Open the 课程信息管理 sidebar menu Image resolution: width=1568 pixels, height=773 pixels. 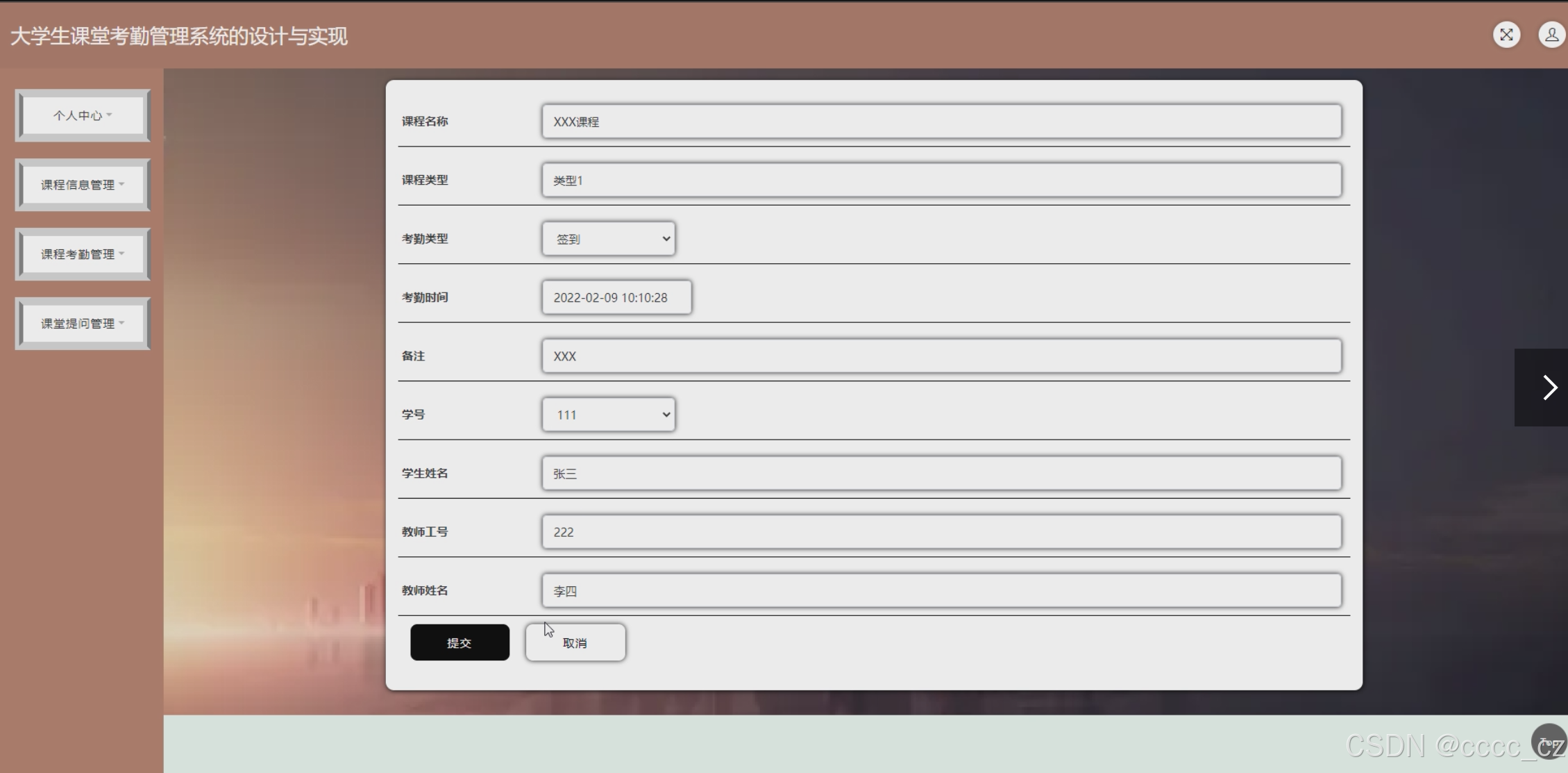[83, 185]
